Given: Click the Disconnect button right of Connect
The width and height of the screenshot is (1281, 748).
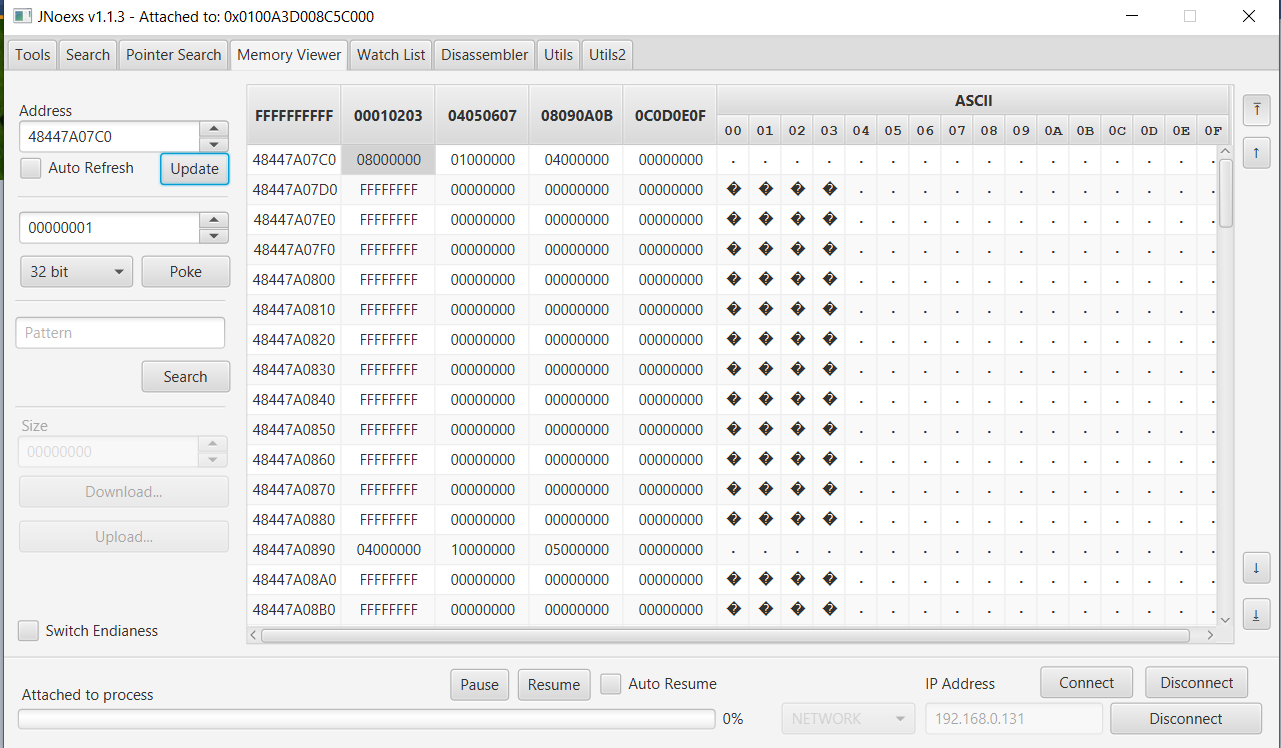Looking at the screenshot, I should (1196, 683).
